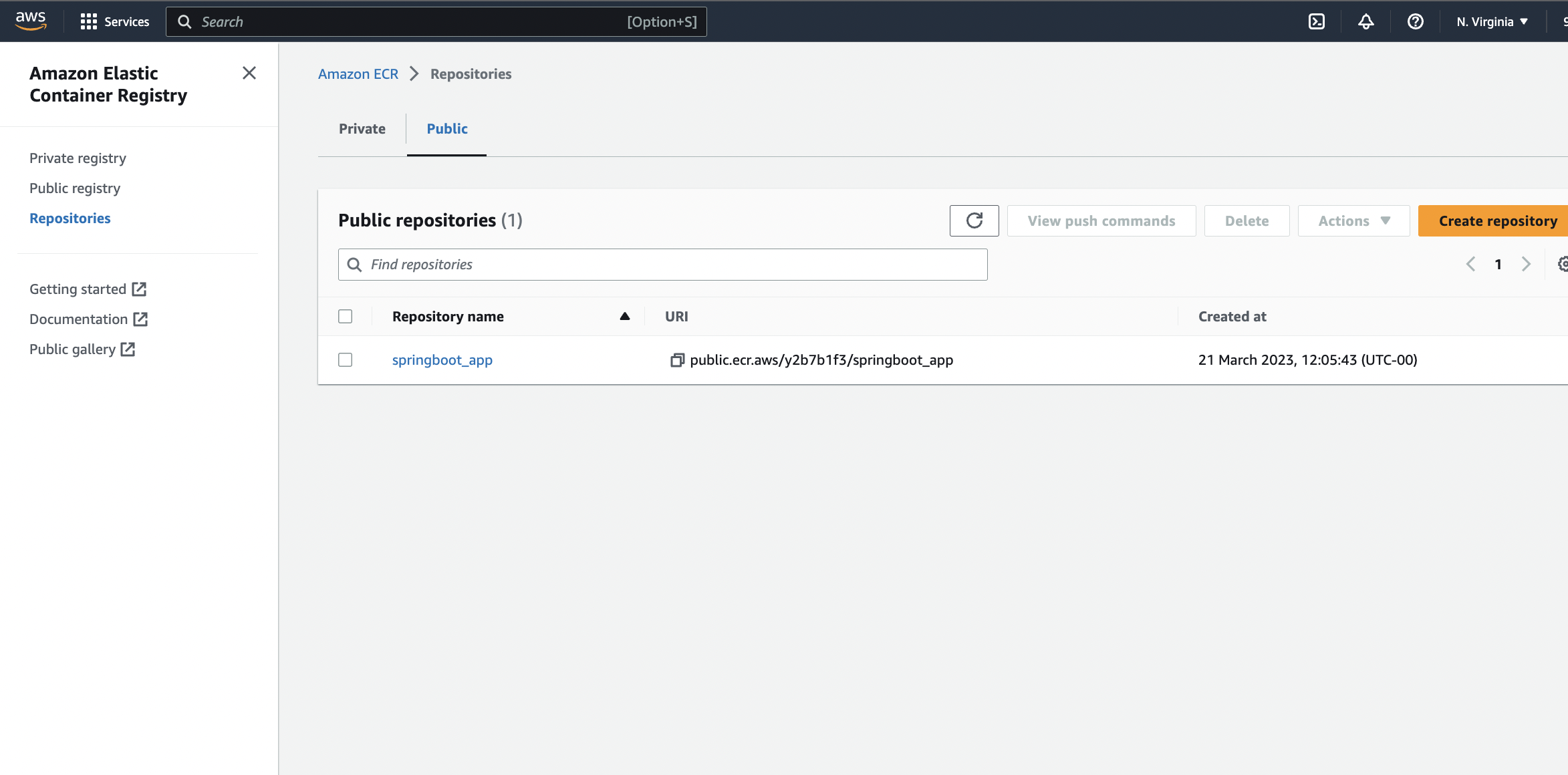Click the Find repositories magnifier icon
The height and width of the screenshot is (775, 1568).
[355, 265]
